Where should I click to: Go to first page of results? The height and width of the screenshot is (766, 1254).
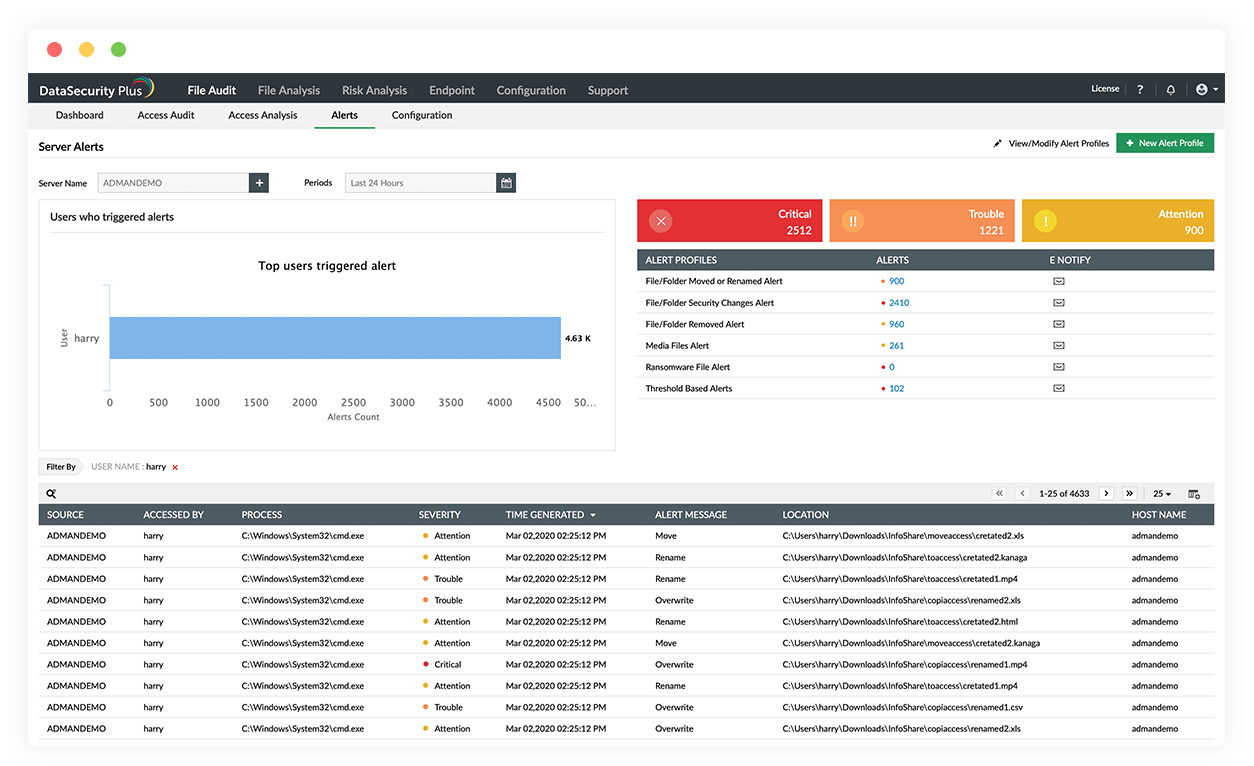click(x=999, y=493)
